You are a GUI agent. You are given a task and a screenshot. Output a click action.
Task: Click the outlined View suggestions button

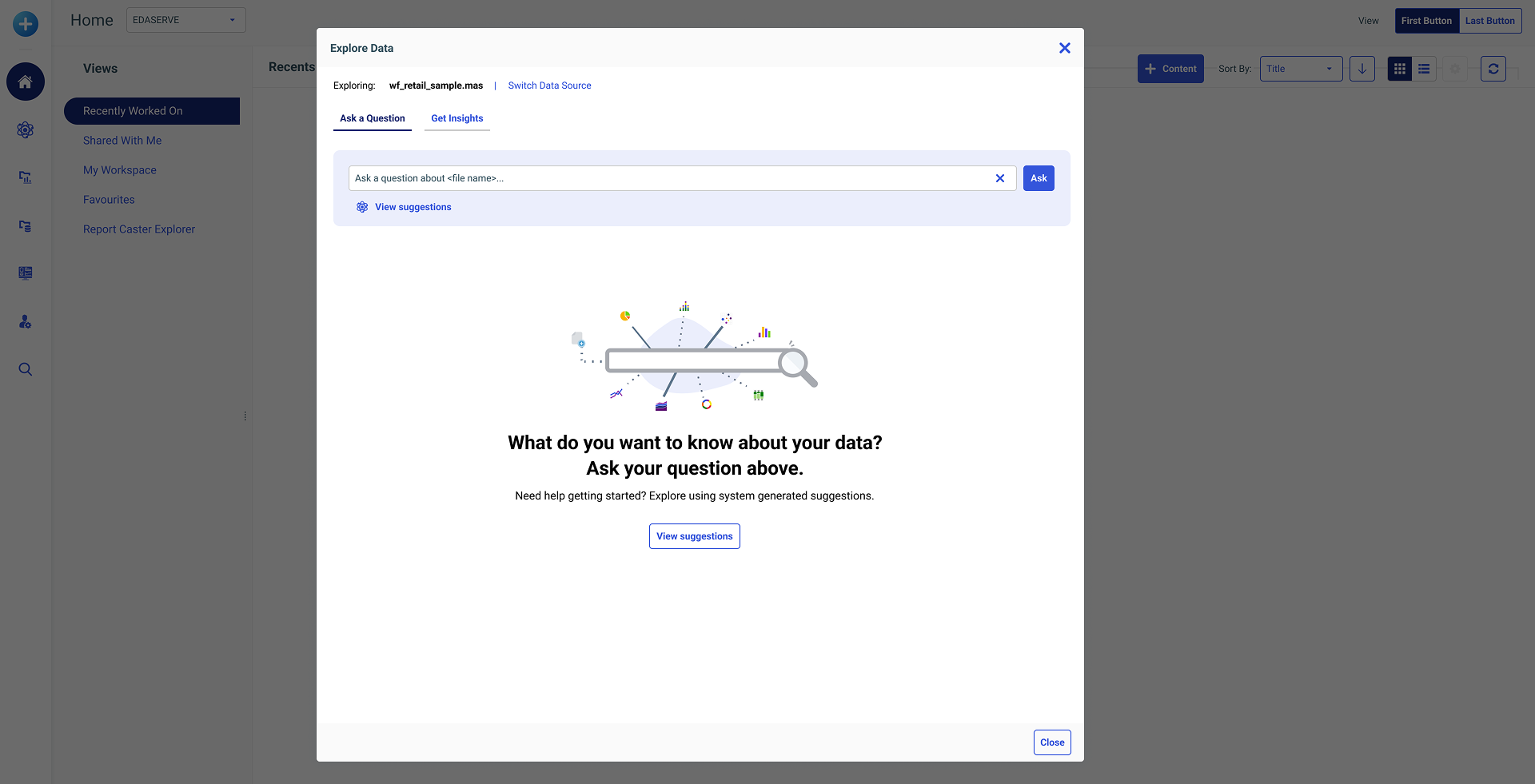695,536
